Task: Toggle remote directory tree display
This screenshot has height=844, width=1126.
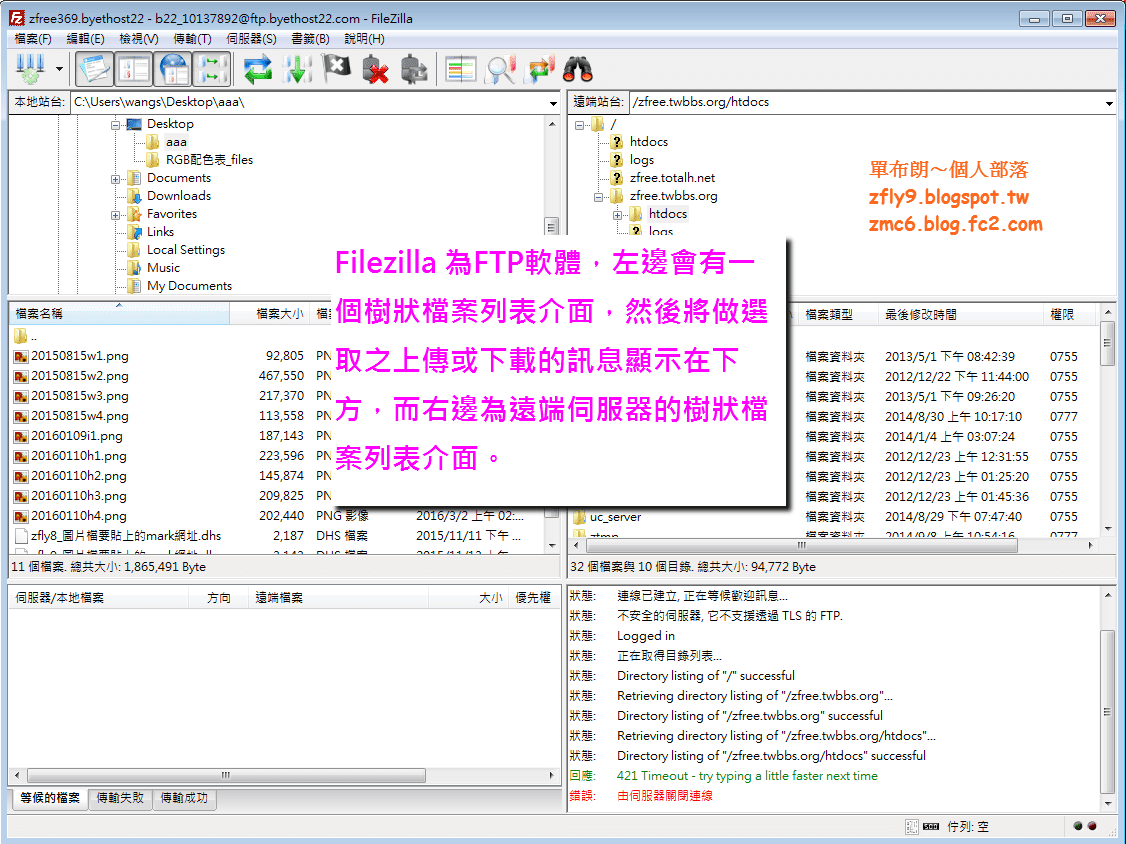Action: pos(173,70)
